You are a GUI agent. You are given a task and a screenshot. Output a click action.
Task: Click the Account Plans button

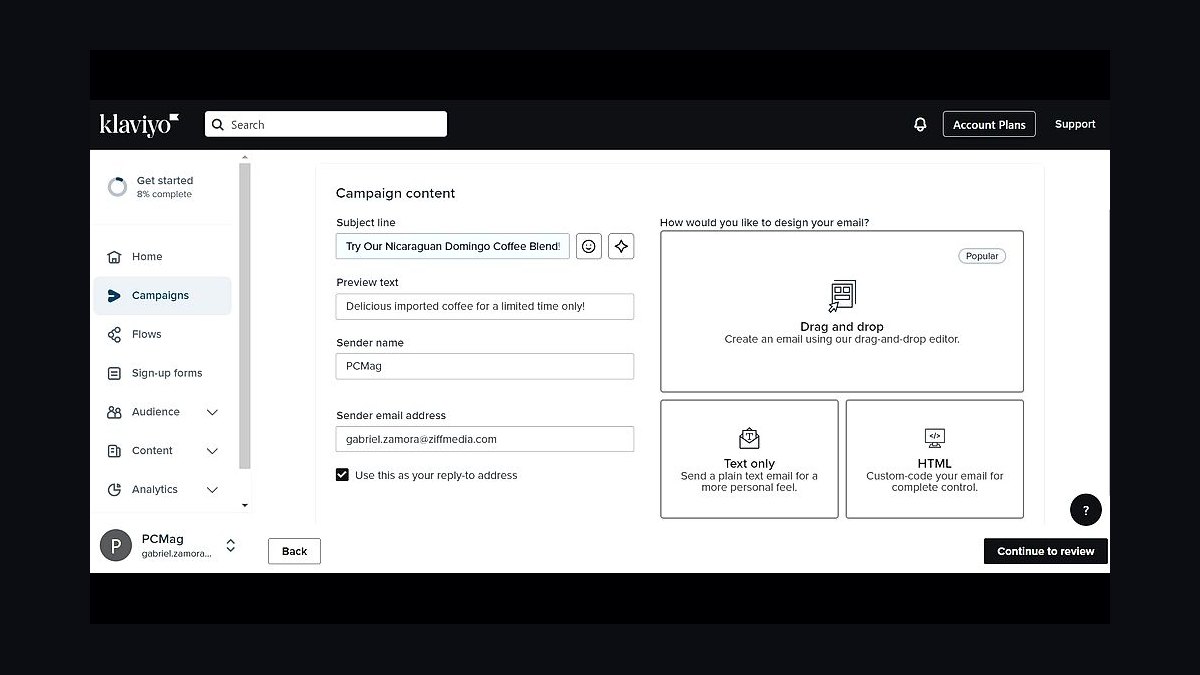(989, 124)
